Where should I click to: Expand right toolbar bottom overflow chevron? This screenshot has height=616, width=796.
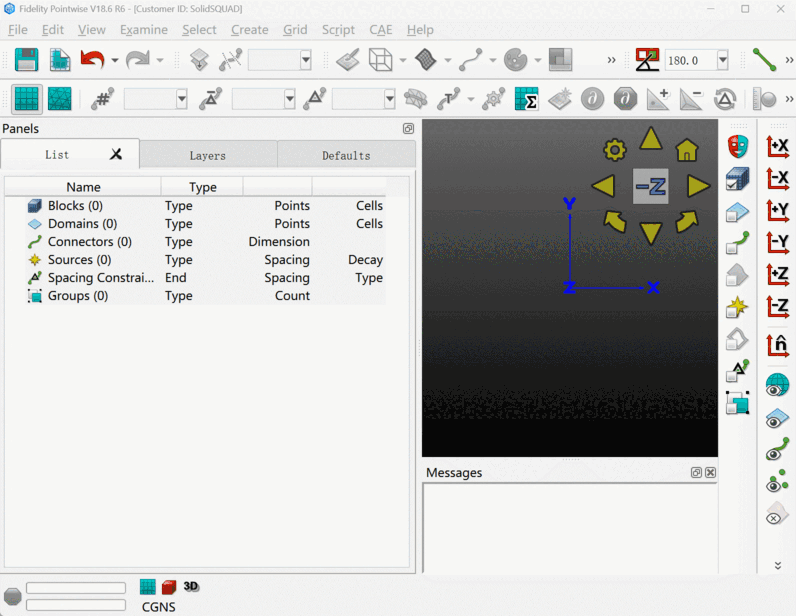click(778, 565)
